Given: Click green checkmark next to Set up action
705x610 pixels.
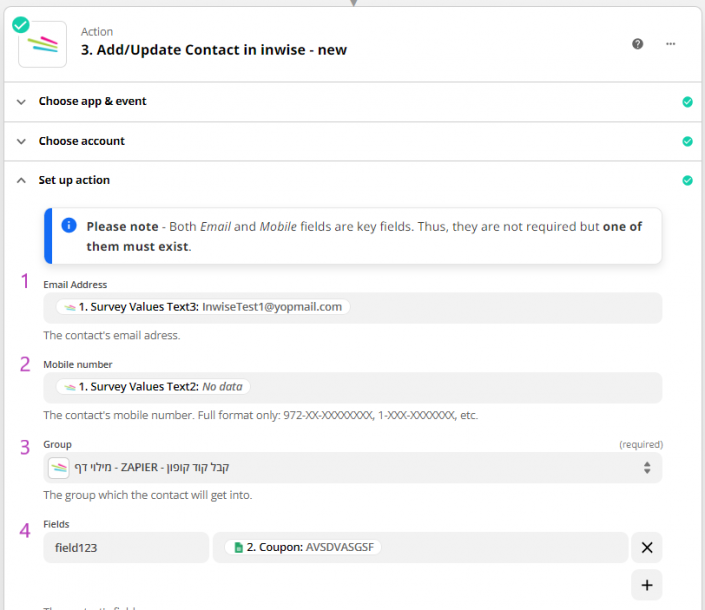Looking at the screenshot, I should pyautogui.click(x=687, y=180).
